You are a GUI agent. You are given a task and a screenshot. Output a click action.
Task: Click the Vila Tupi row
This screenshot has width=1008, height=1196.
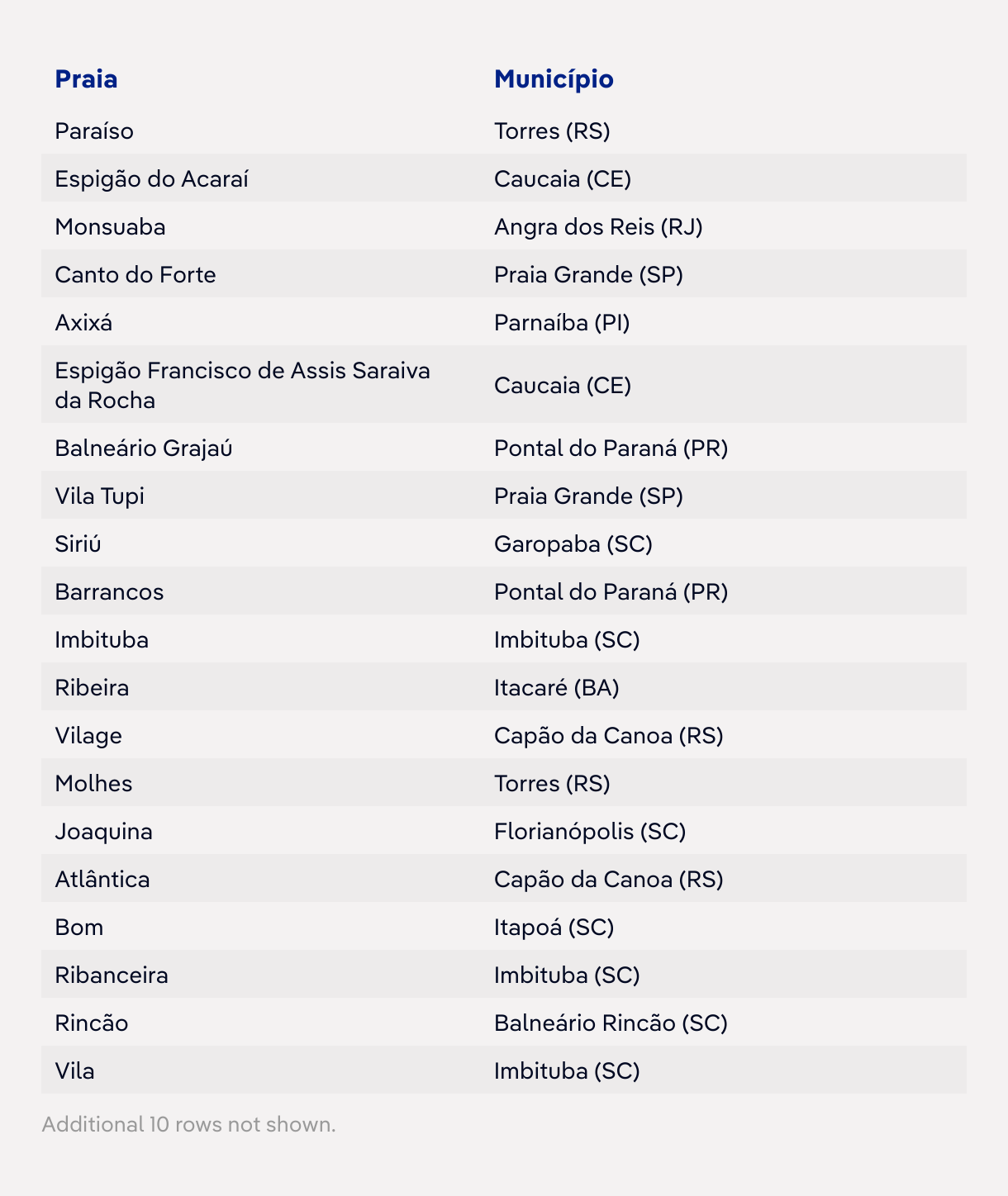coord(100,496)
